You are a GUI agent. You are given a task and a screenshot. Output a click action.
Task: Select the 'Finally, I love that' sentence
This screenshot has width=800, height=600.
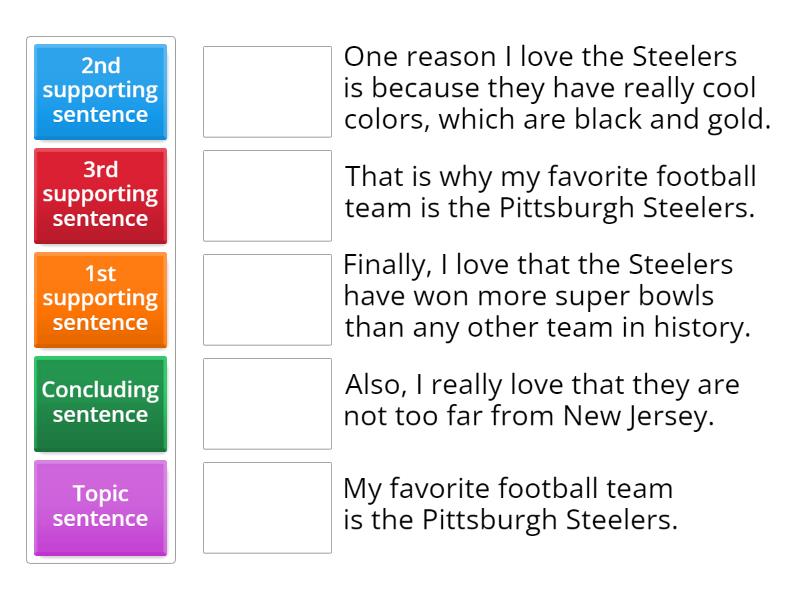click(x=546, y=297)
